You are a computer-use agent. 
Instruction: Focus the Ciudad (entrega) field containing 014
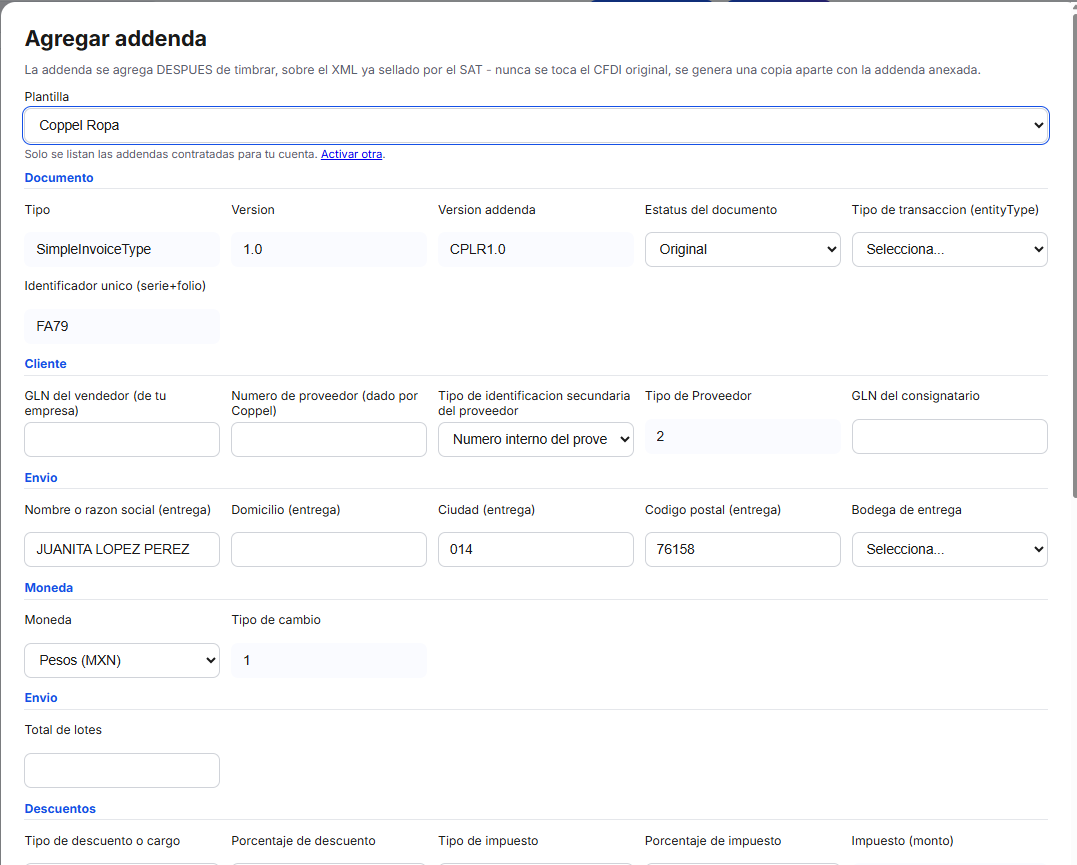click(536, 549)
